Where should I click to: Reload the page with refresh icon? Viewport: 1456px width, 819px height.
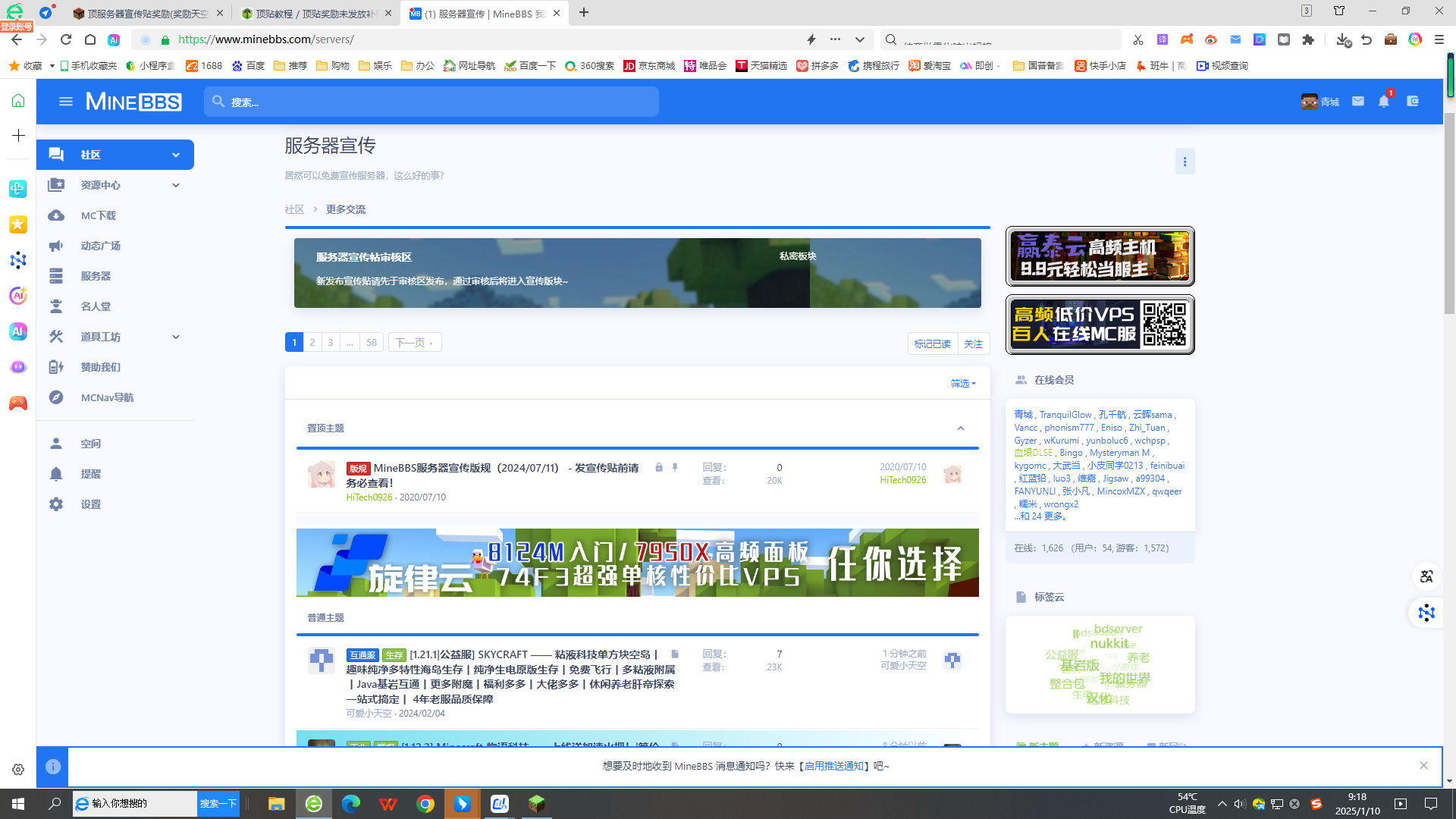pos(66,39)
